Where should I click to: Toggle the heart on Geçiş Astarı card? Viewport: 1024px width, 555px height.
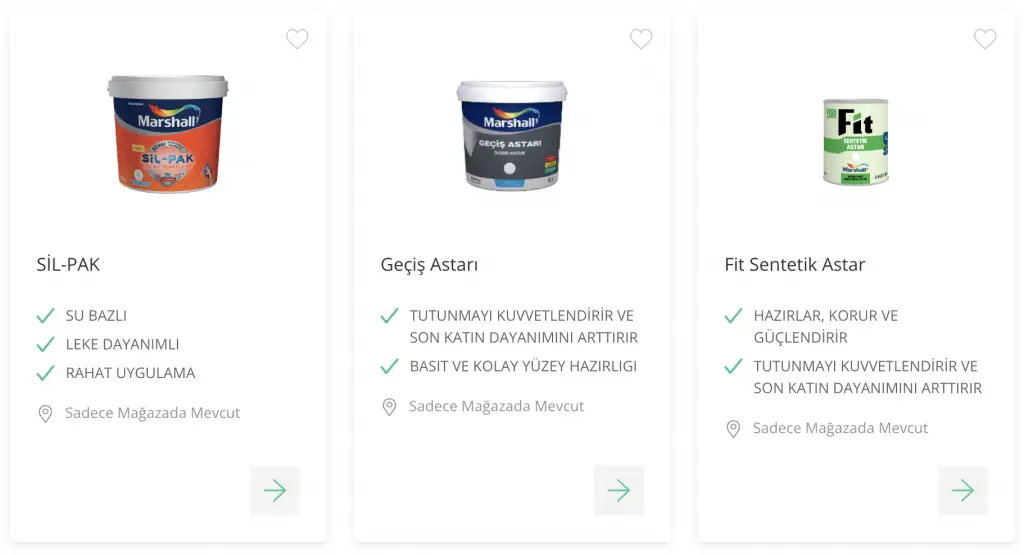pyautogui.click(x=641, y=39)
